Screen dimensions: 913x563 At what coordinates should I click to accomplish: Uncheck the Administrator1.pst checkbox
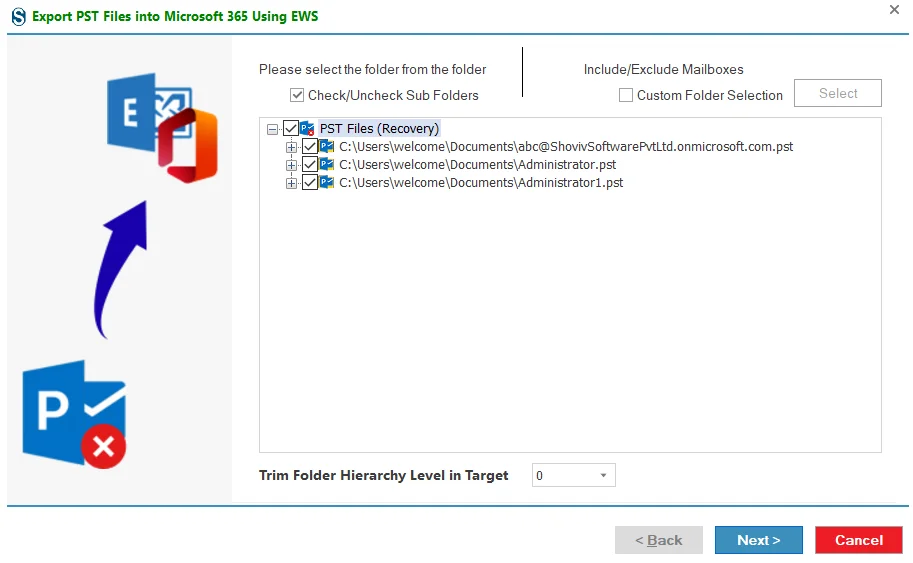310,183
